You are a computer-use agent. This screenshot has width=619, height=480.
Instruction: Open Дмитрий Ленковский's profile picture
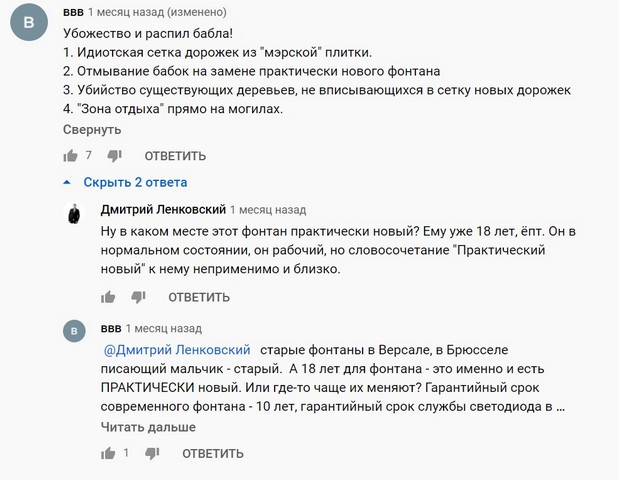coord(74,214)
